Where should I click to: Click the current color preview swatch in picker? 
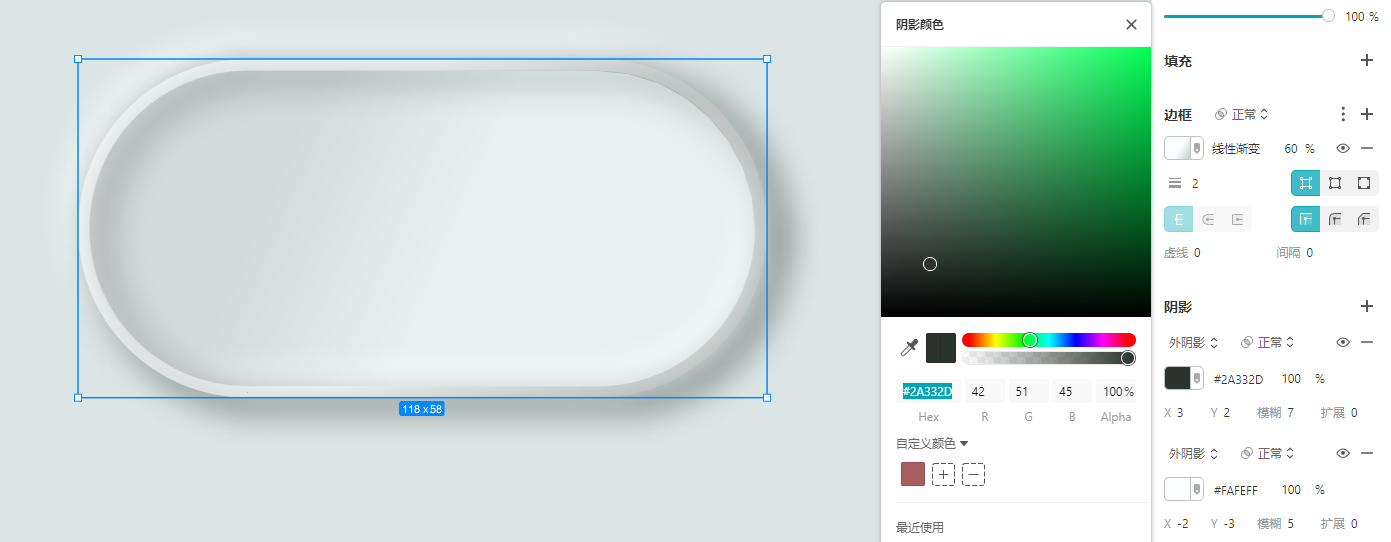[x=941, y=348]
